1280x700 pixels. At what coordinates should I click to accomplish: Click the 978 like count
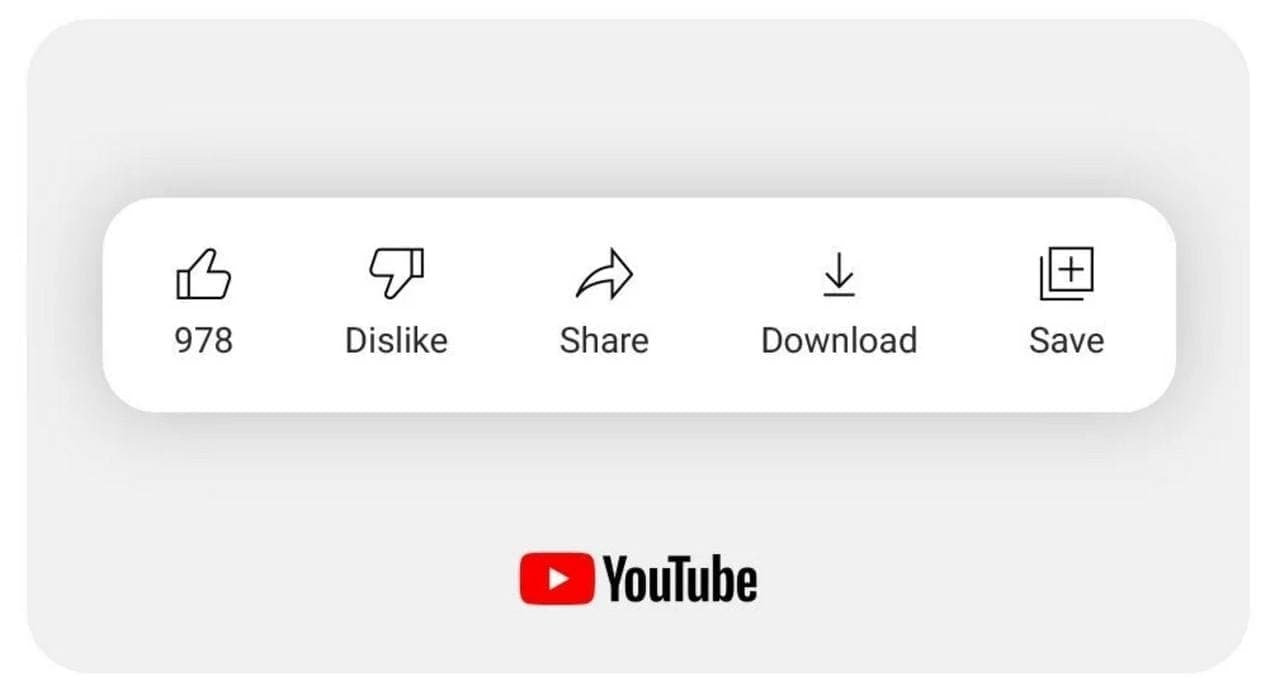click(x=203, y=340)
